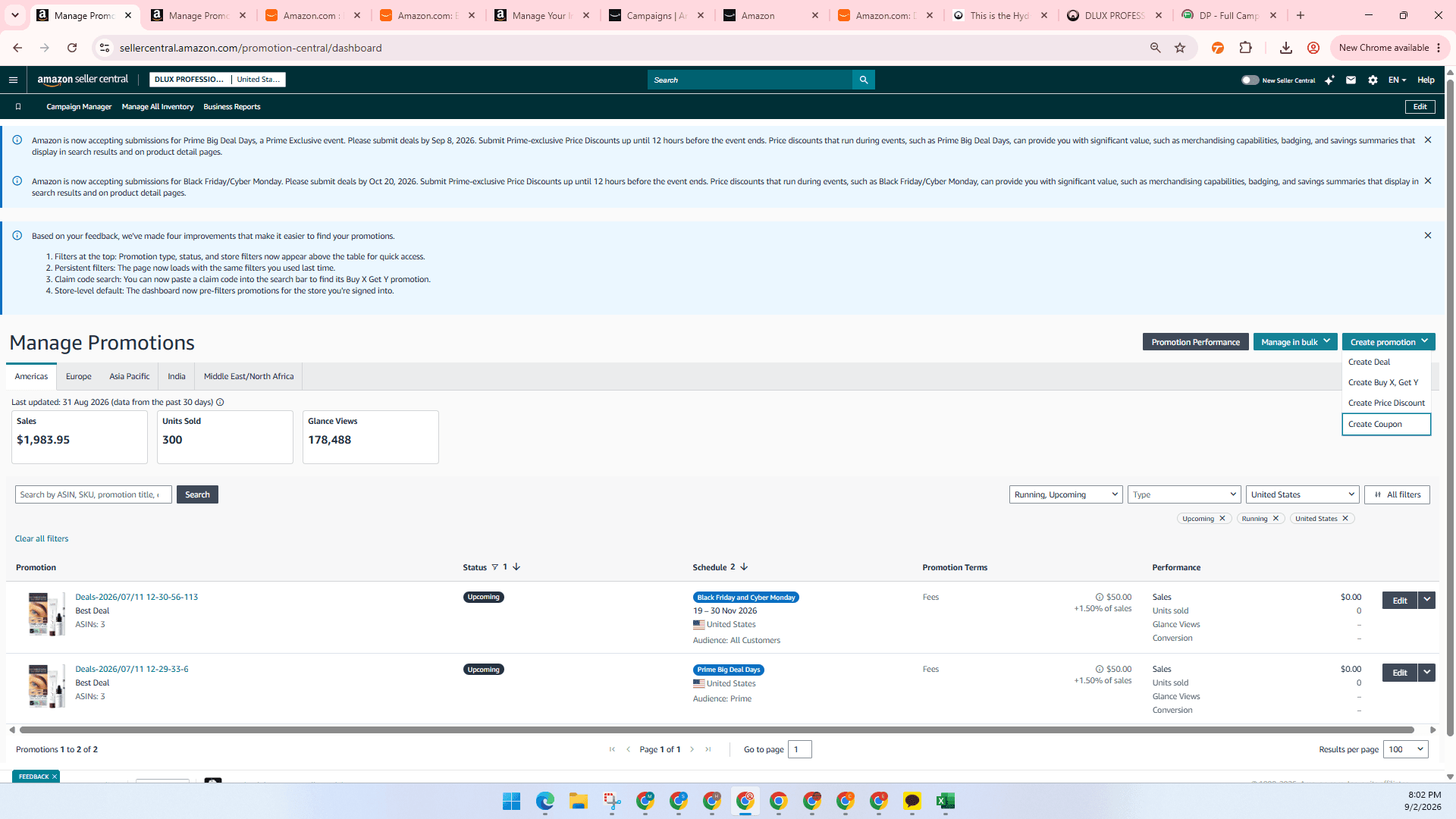Image resolution: width=1456 pixels, height=819 pixels.
Task: Open the Running, Upcoming status dropdown
Action: tap(1065, 495)
